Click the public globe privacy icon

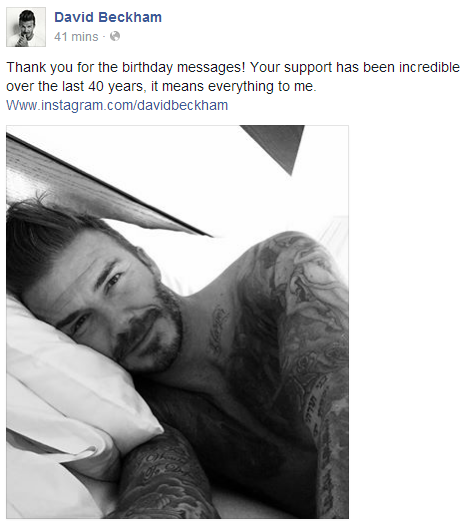point(115,36)
